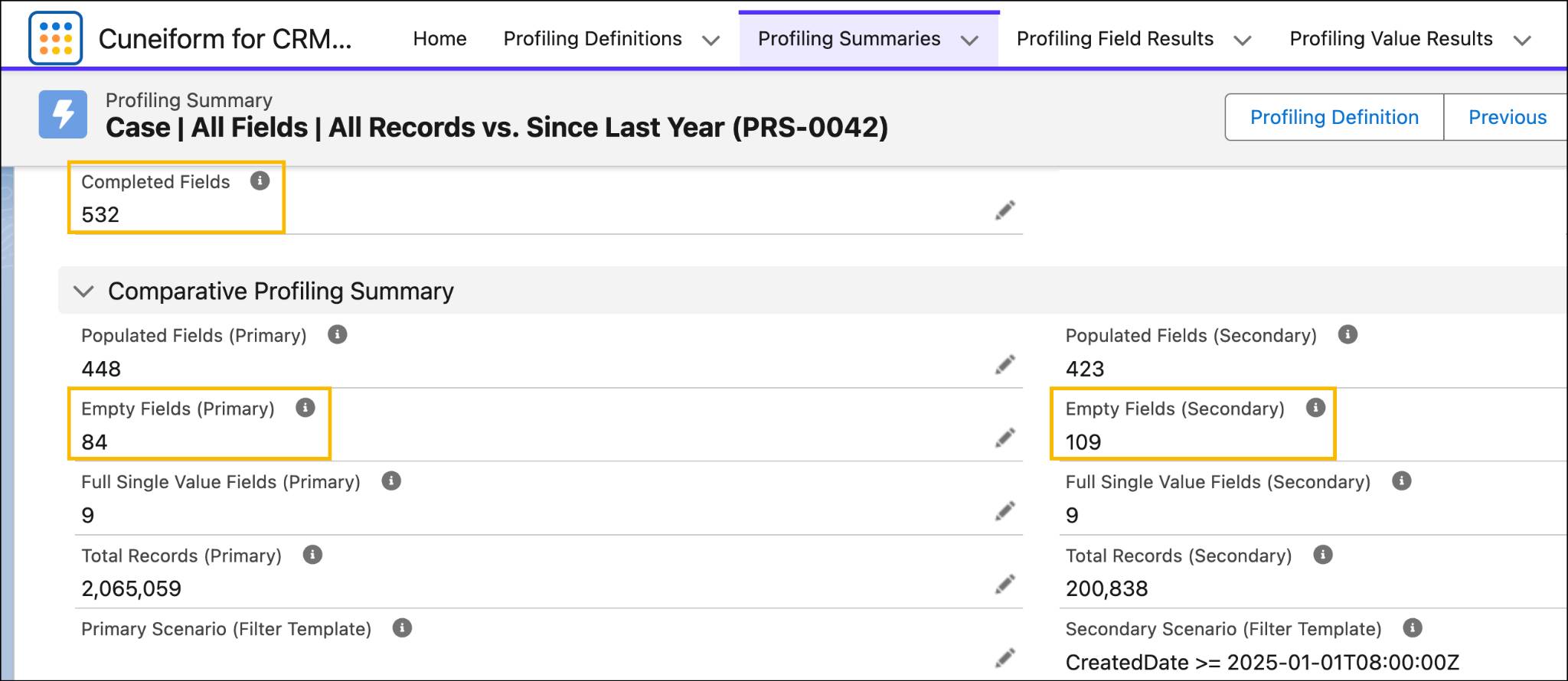Show info for Full Single Value Fields (Secondary)
The height and width of the screenshot is (681, 1568).
1402,481
